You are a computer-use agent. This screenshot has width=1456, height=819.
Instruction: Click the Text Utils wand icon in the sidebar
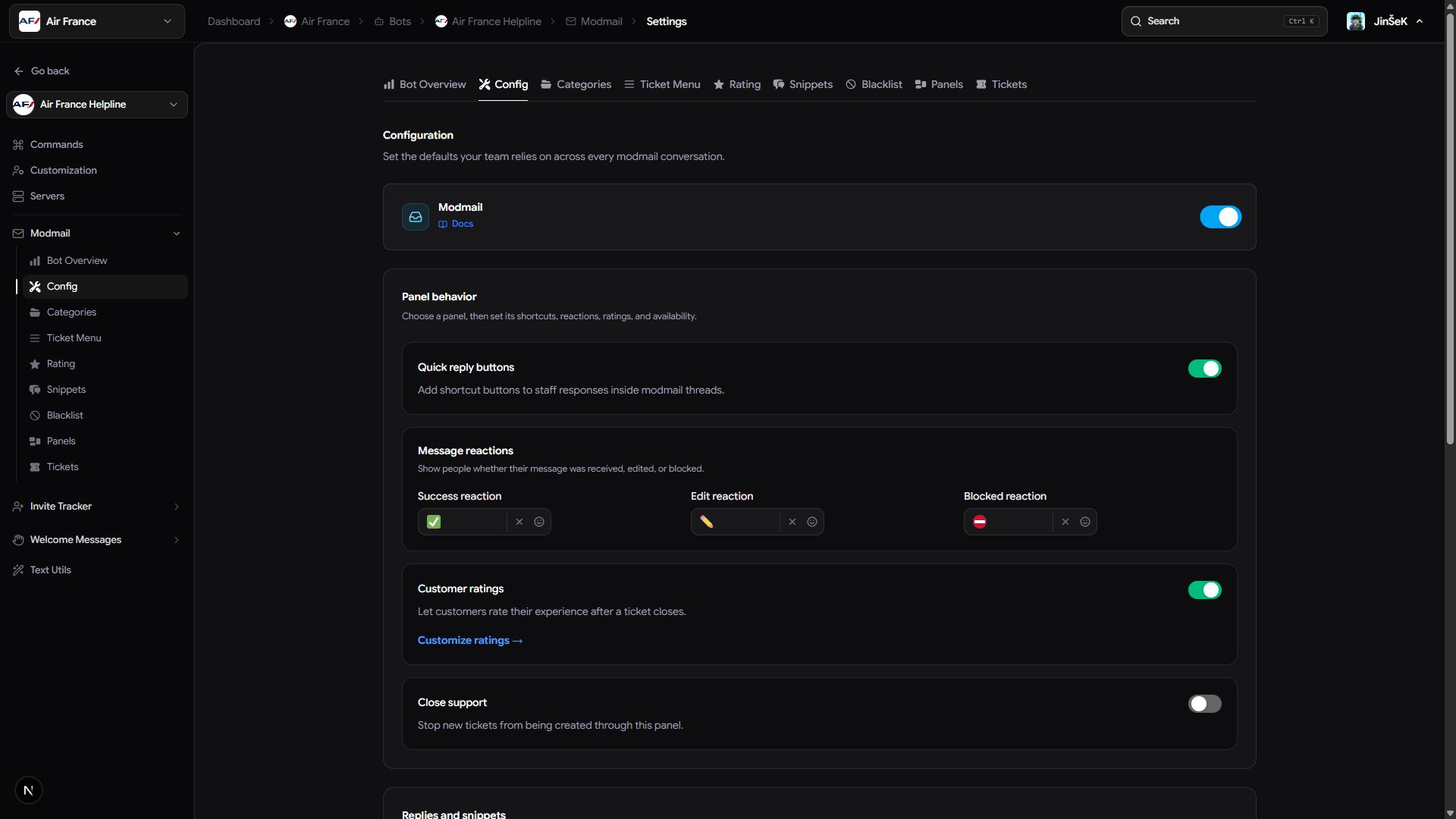click(x=18, y=570)
